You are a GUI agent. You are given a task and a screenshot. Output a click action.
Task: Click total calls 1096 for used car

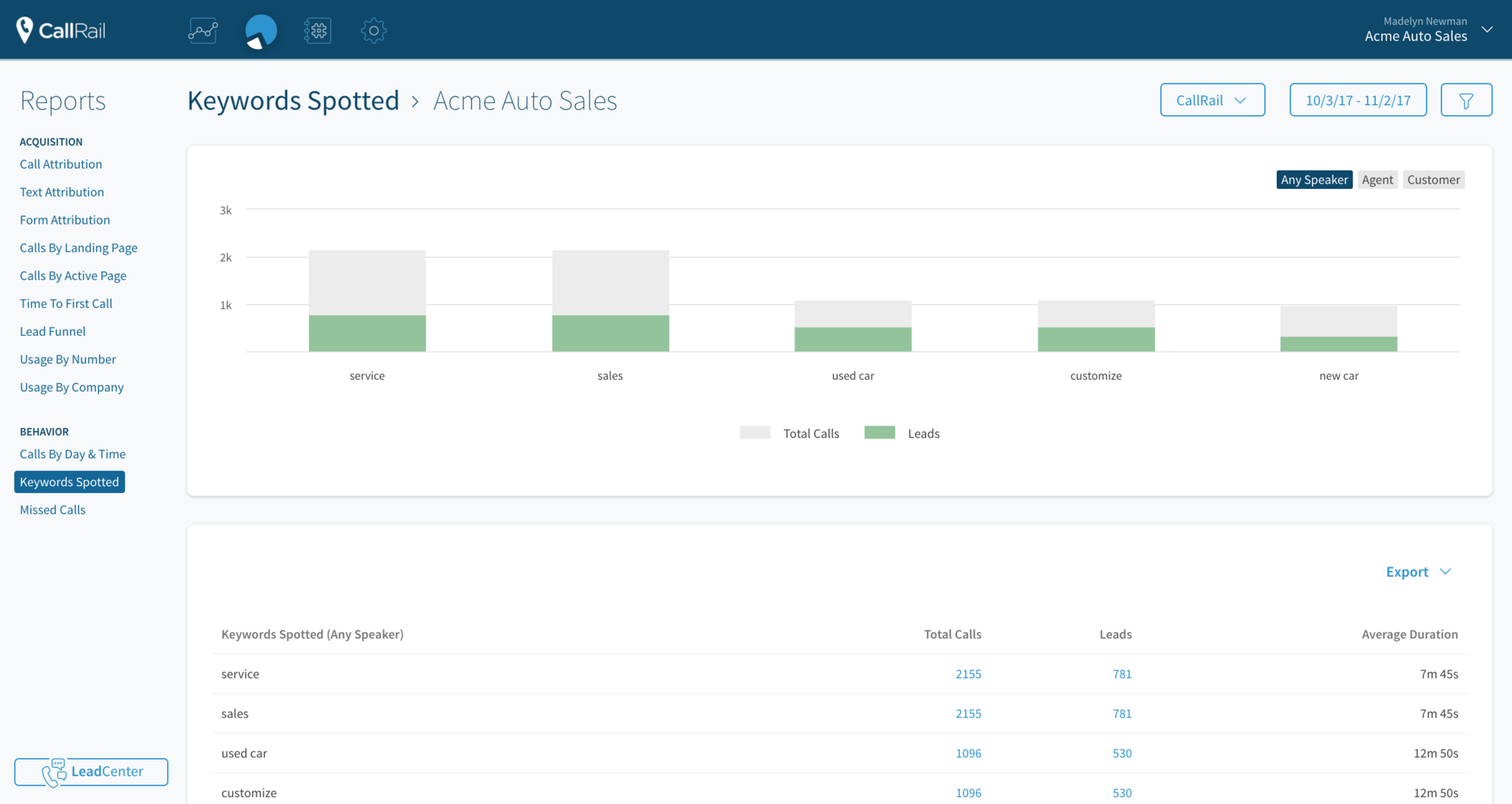[x=968, y=753]
